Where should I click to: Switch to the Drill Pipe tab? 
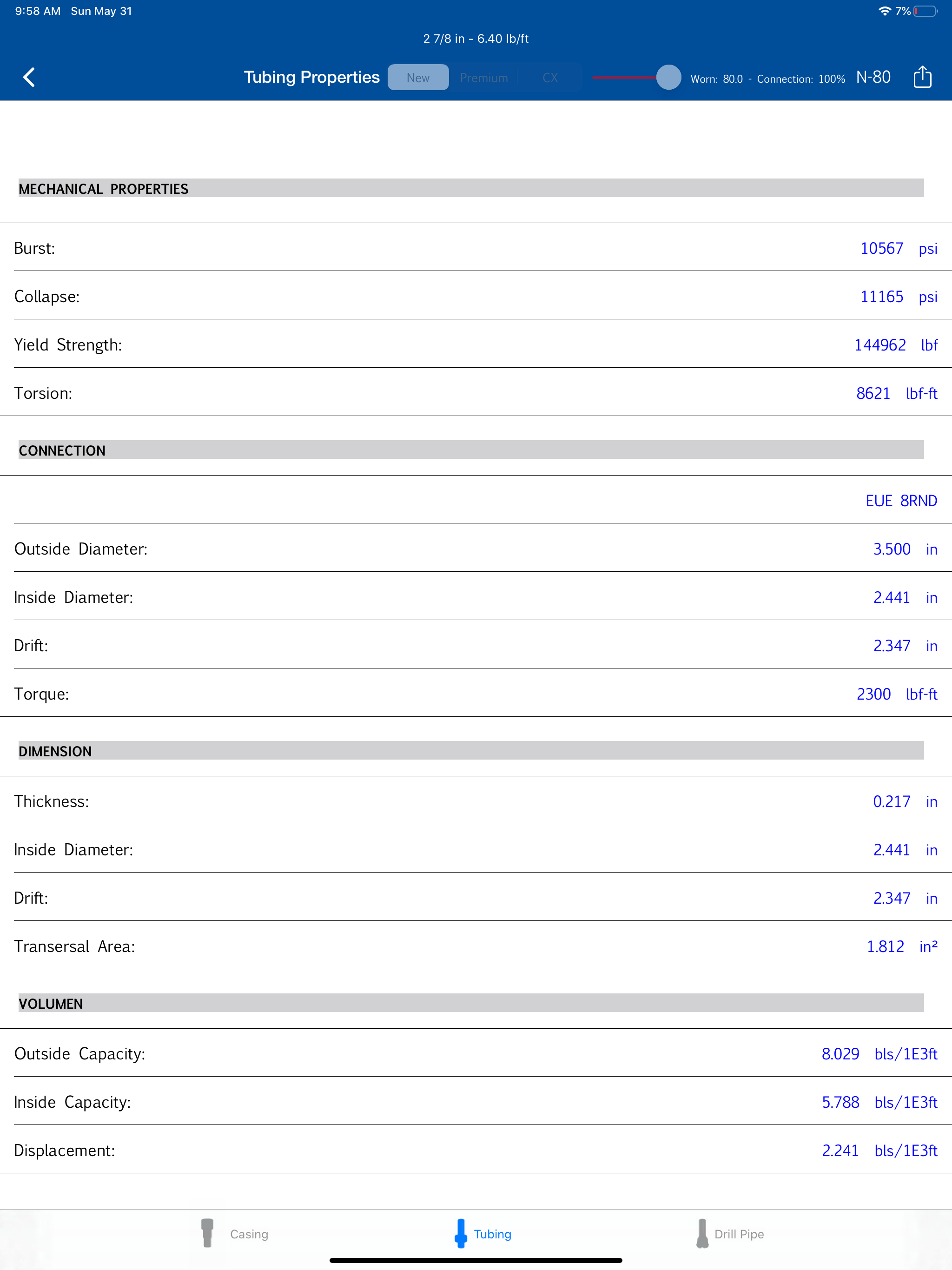(739, 1234)
